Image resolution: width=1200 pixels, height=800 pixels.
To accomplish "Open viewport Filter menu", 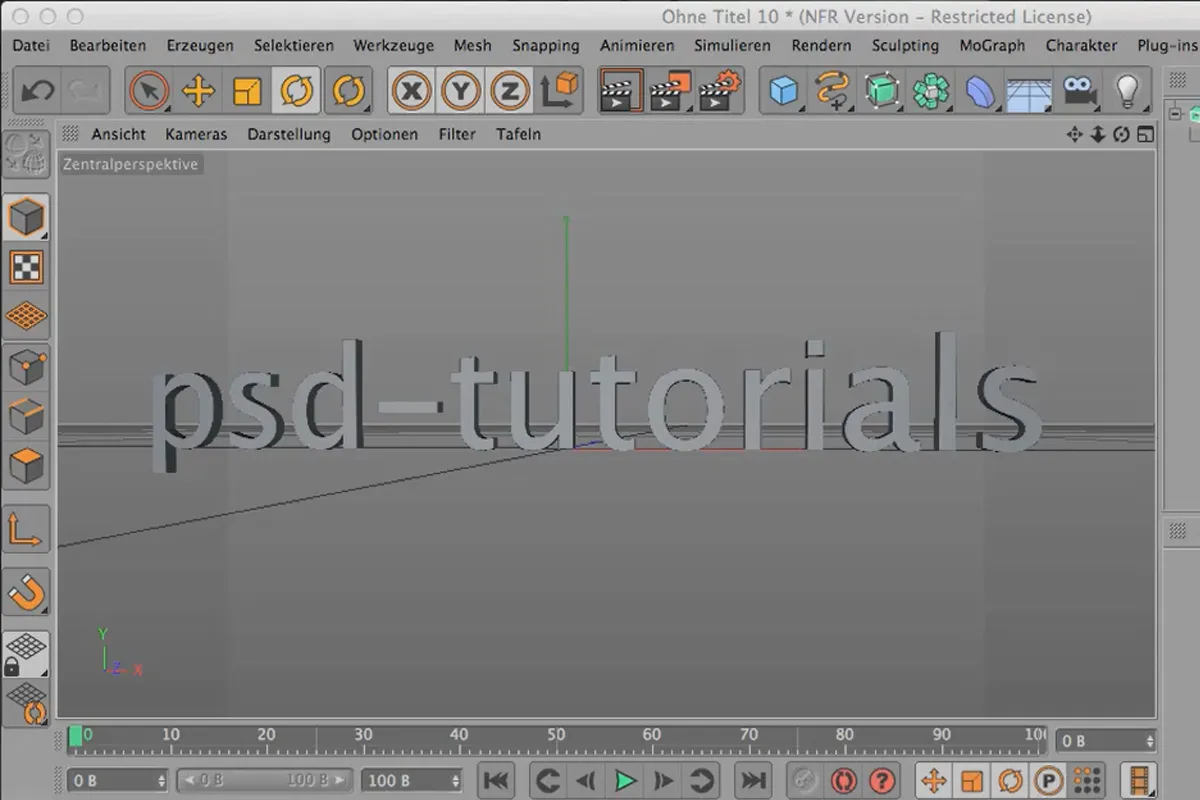I will [457, 134].
